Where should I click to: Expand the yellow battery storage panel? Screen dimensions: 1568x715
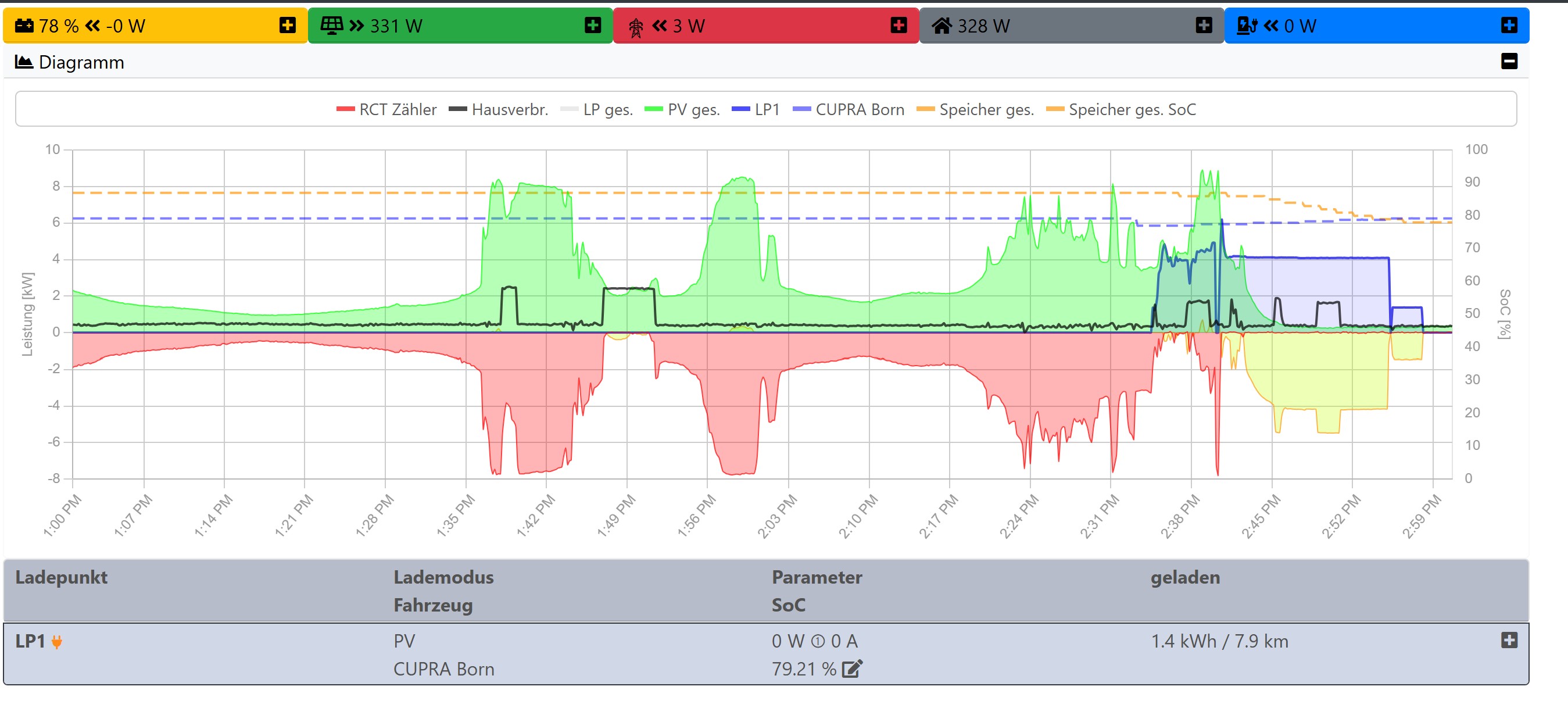[287, 26]
